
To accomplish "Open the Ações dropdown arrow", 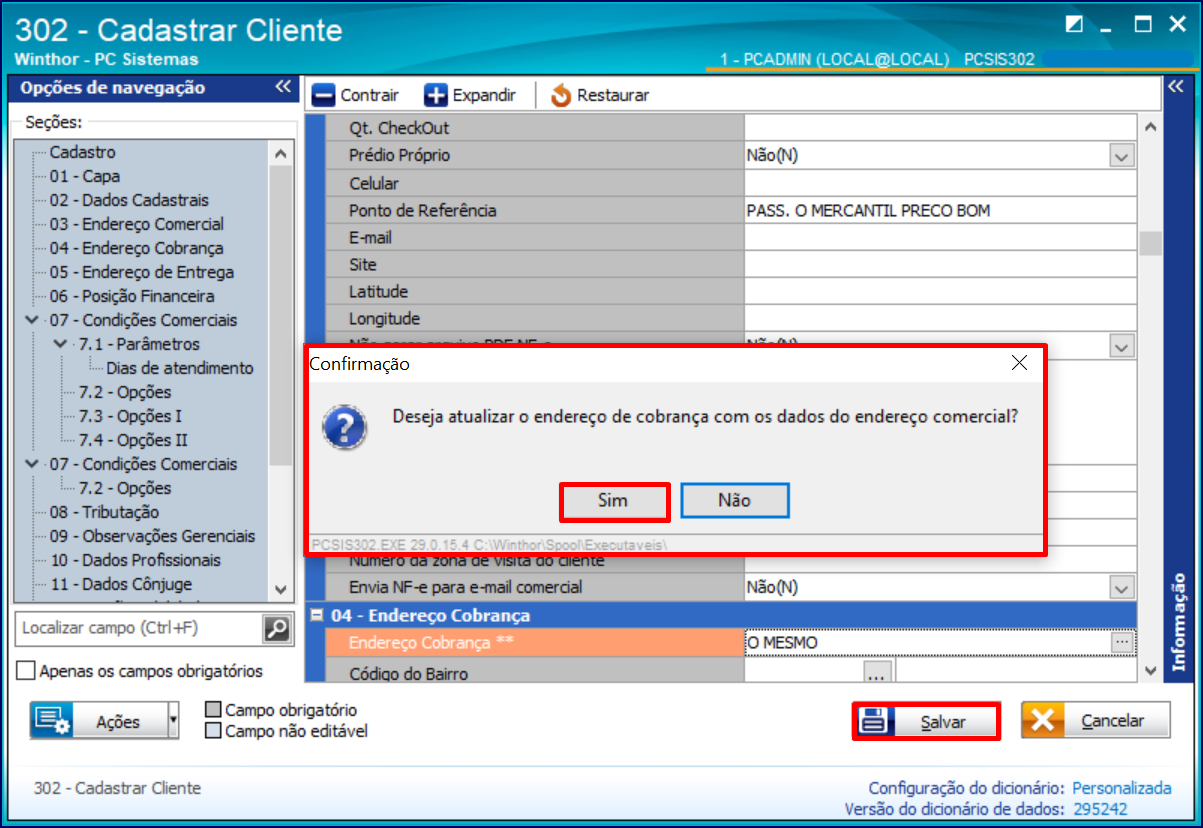I will [174, 721].
